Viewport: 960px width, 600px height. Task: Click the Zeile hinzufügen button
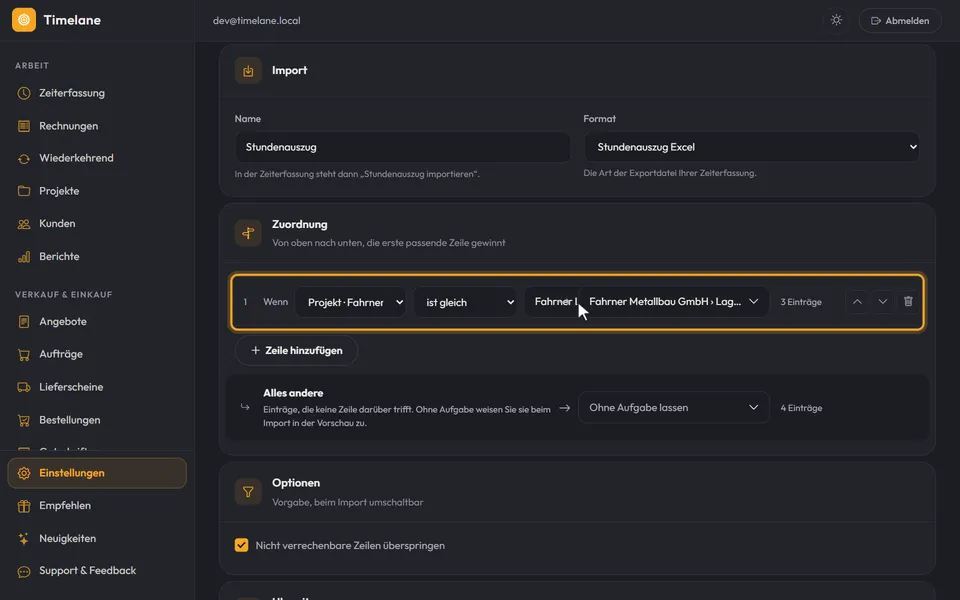tap(296, 351)
